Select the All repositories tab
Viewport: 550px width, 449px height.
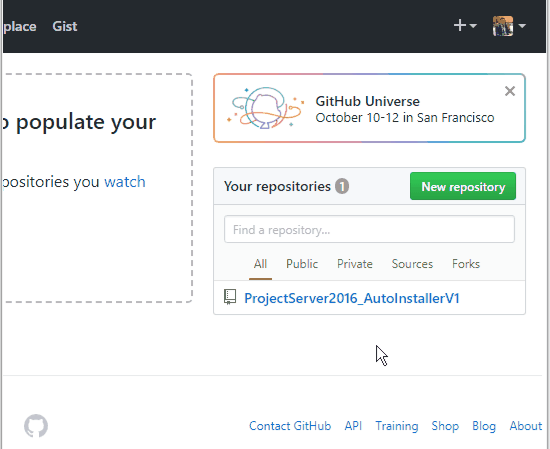260,264
